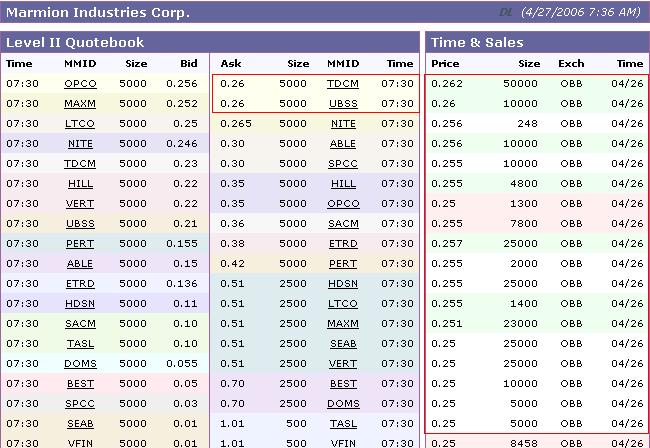This screenshot has height=448, width=650.
Task: Click the 4/27/2006 7:36 AM timestamp
Action: coord(581,12)
